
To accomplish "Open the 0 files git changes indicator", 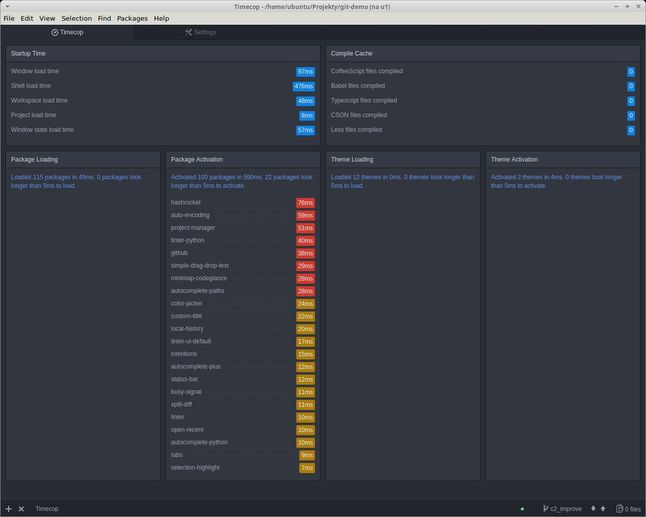I will (628, 509).
